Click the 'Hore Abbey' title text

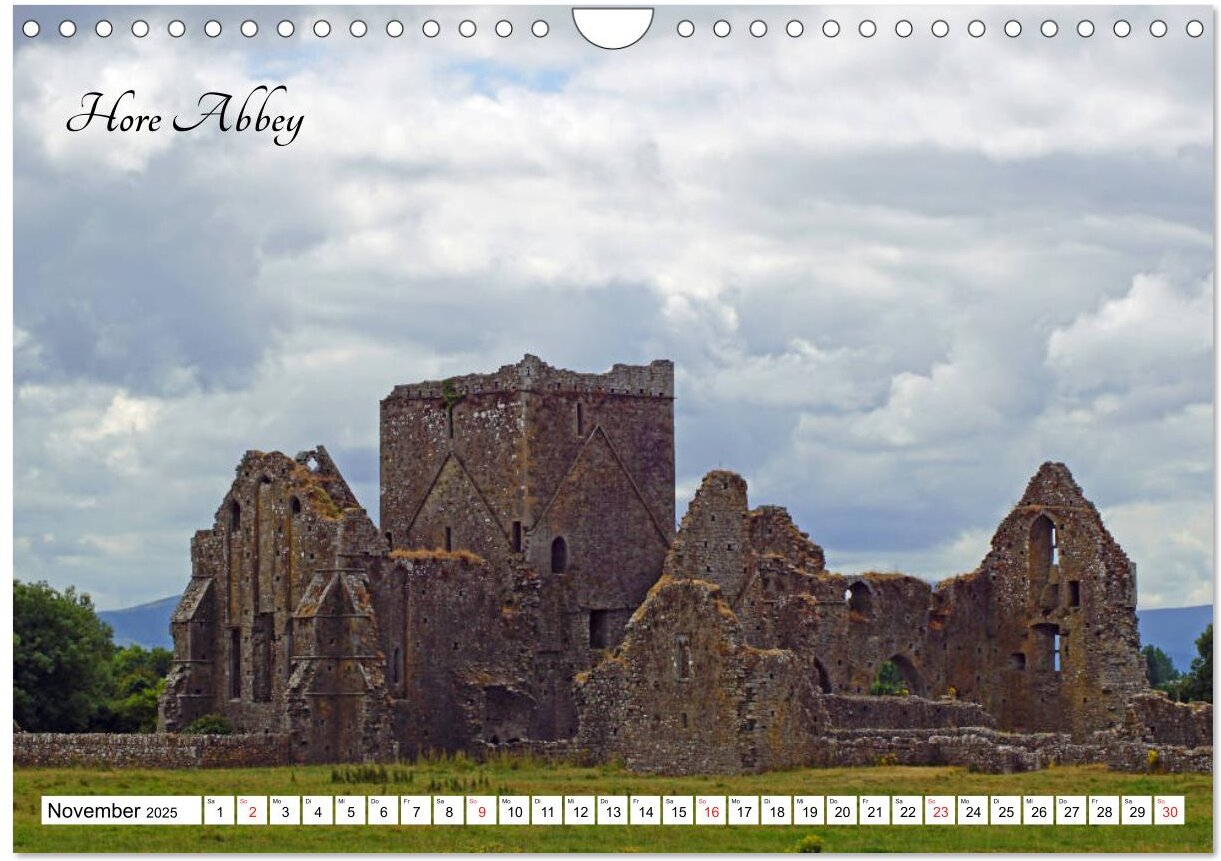[185, 115]
